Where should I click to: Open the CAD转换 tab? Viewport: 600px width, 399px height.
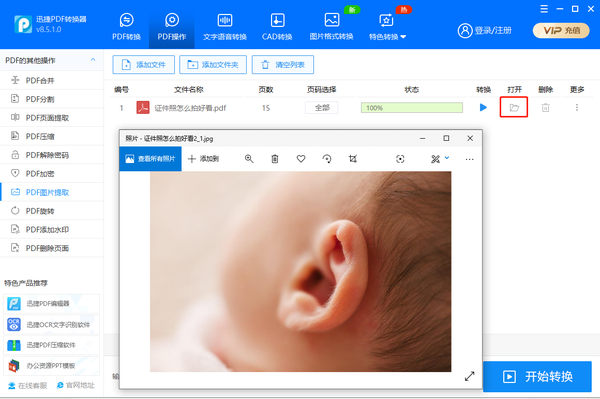(277, 26)
